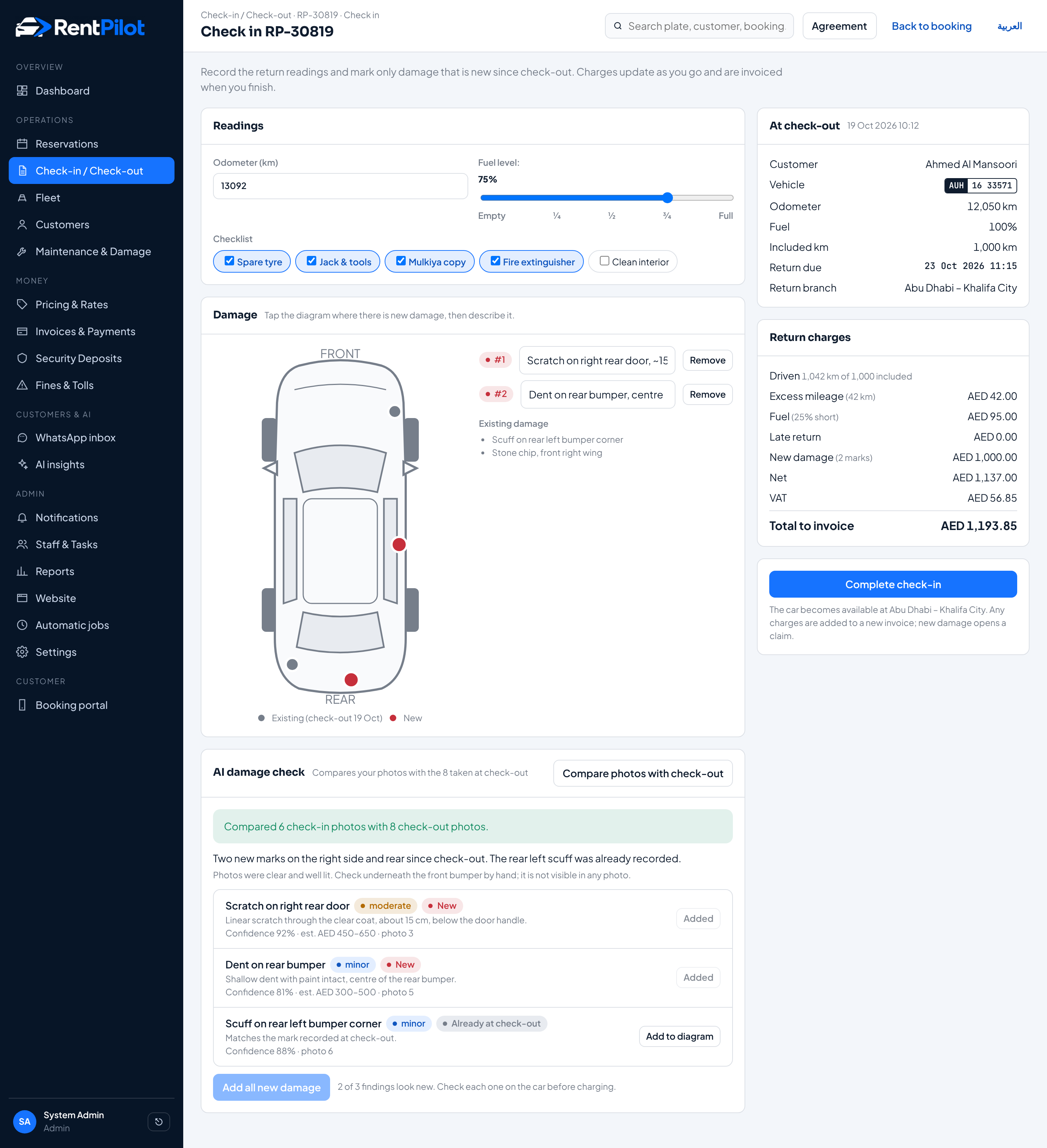Click the Settings gear icon
The width and height of the screenshot is (1047, 1148).
[x=22, y=652]
